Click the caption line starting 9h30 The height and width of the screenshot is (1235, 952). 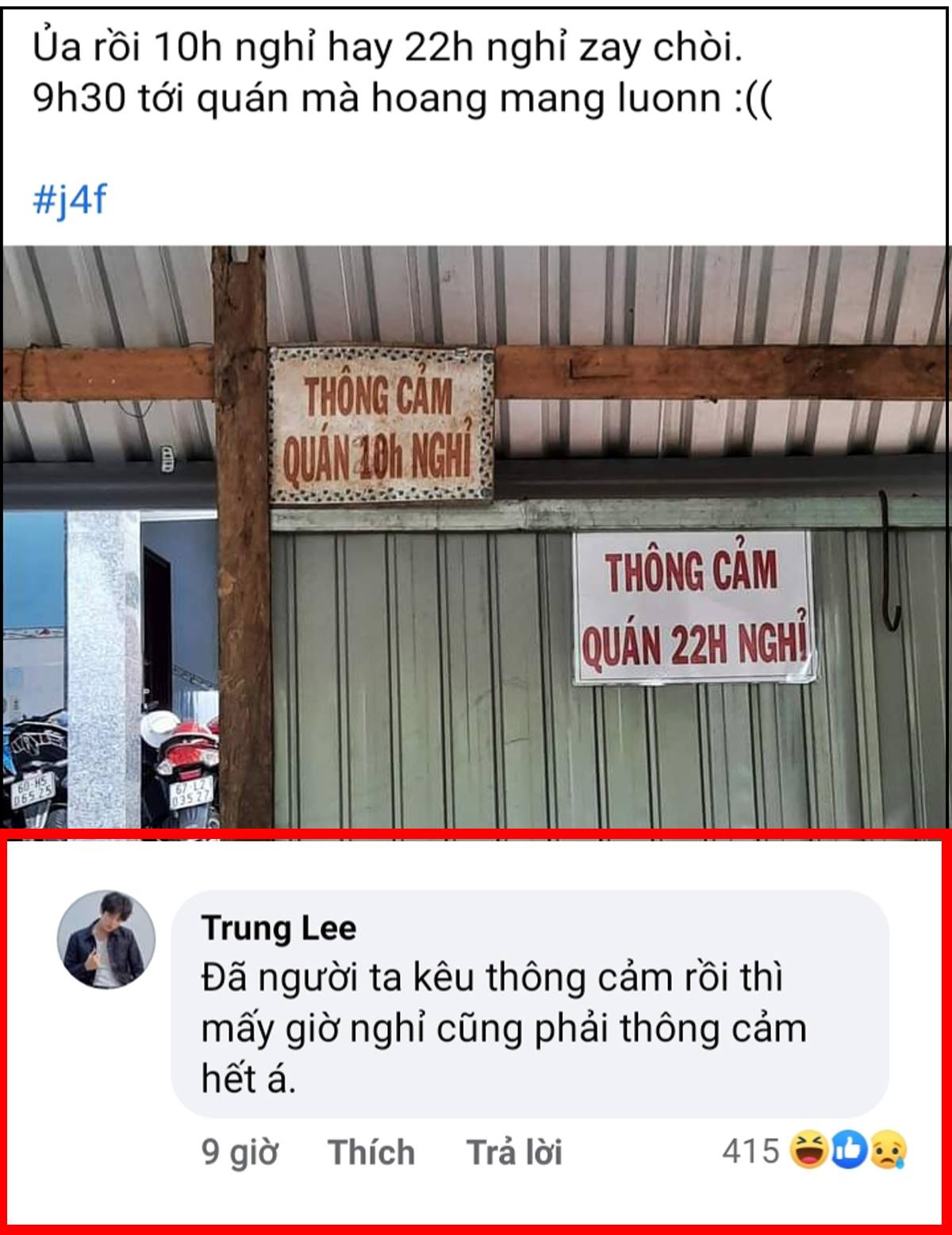pyautogui.click(x=402, y=100)
